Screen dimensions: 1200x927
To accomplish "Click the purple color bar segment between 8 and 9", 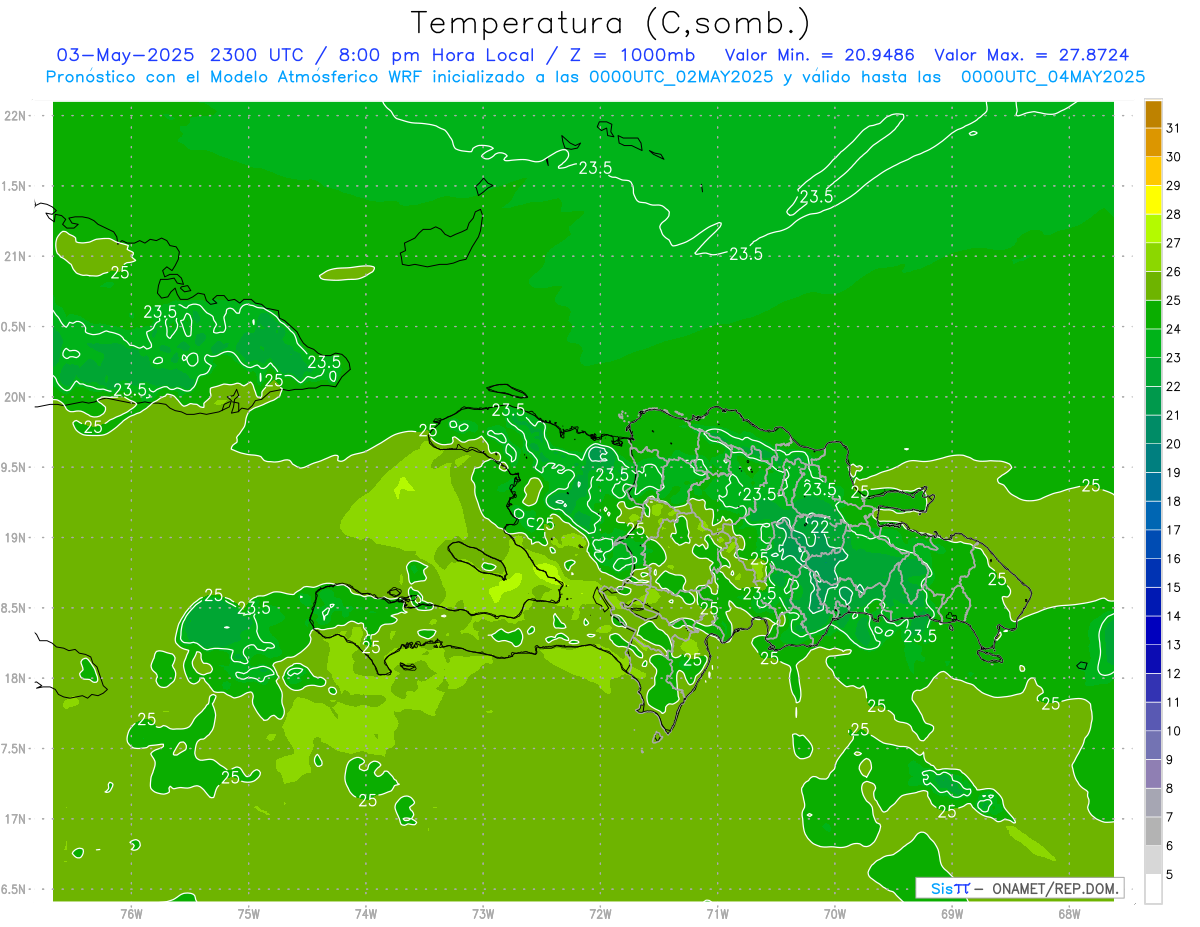I will (x=1153, y=774).
